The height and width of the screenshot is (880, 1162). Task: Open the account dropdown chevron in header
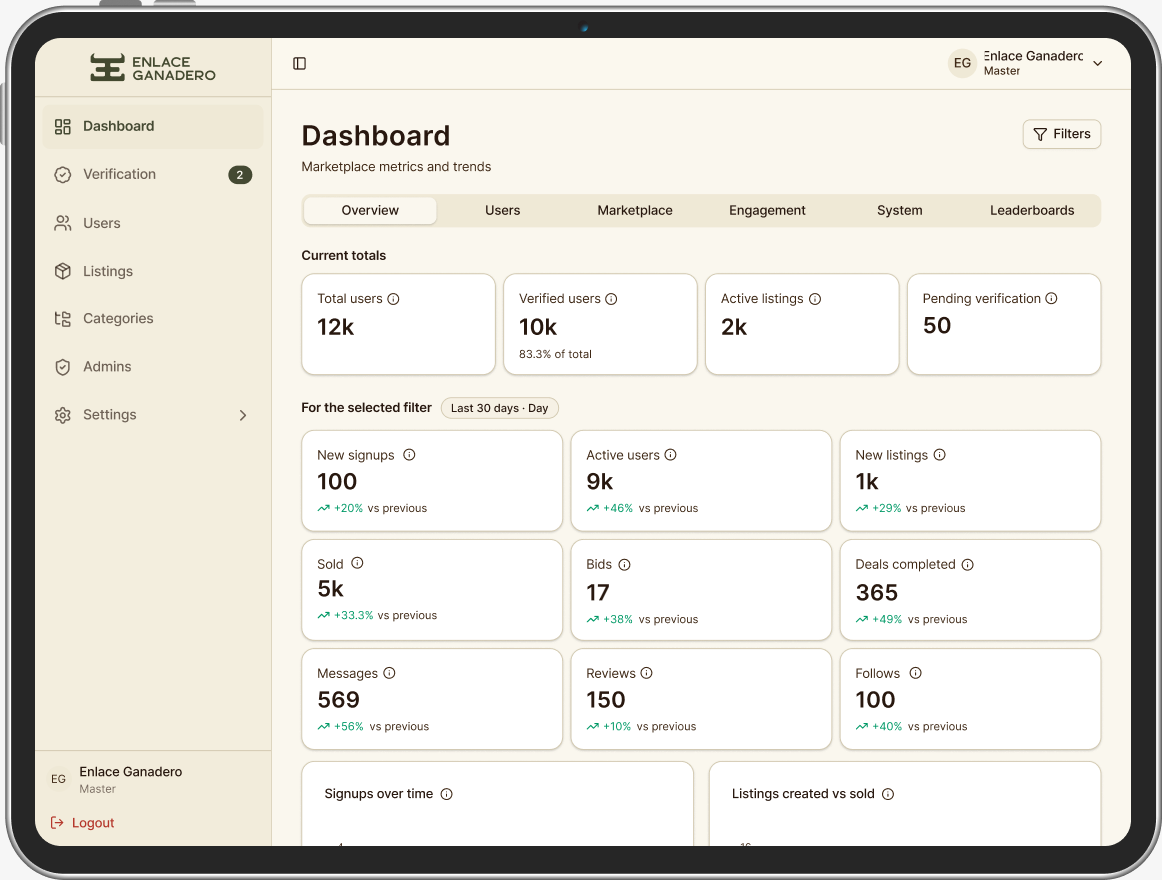(1098, 63)
